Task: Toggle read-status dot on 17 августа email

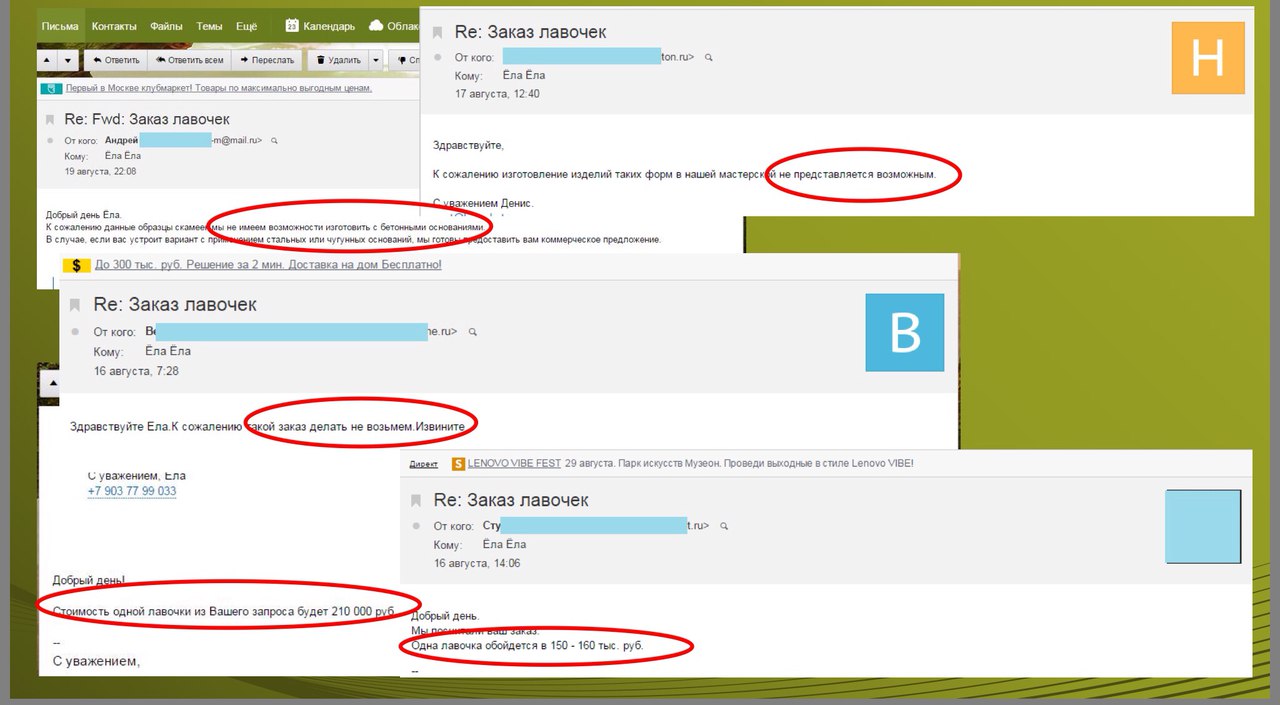Action: (x=437, y=58)
